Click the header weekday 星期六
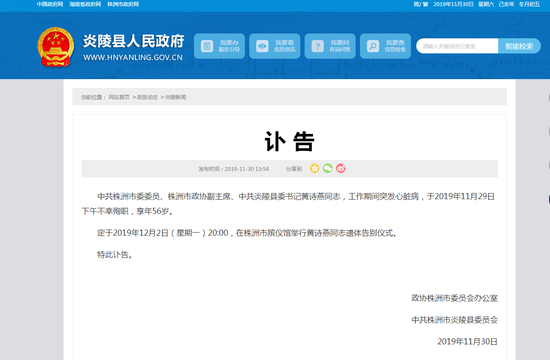The height and width of the screenshot is (360, 550). (x=486, y=4)
